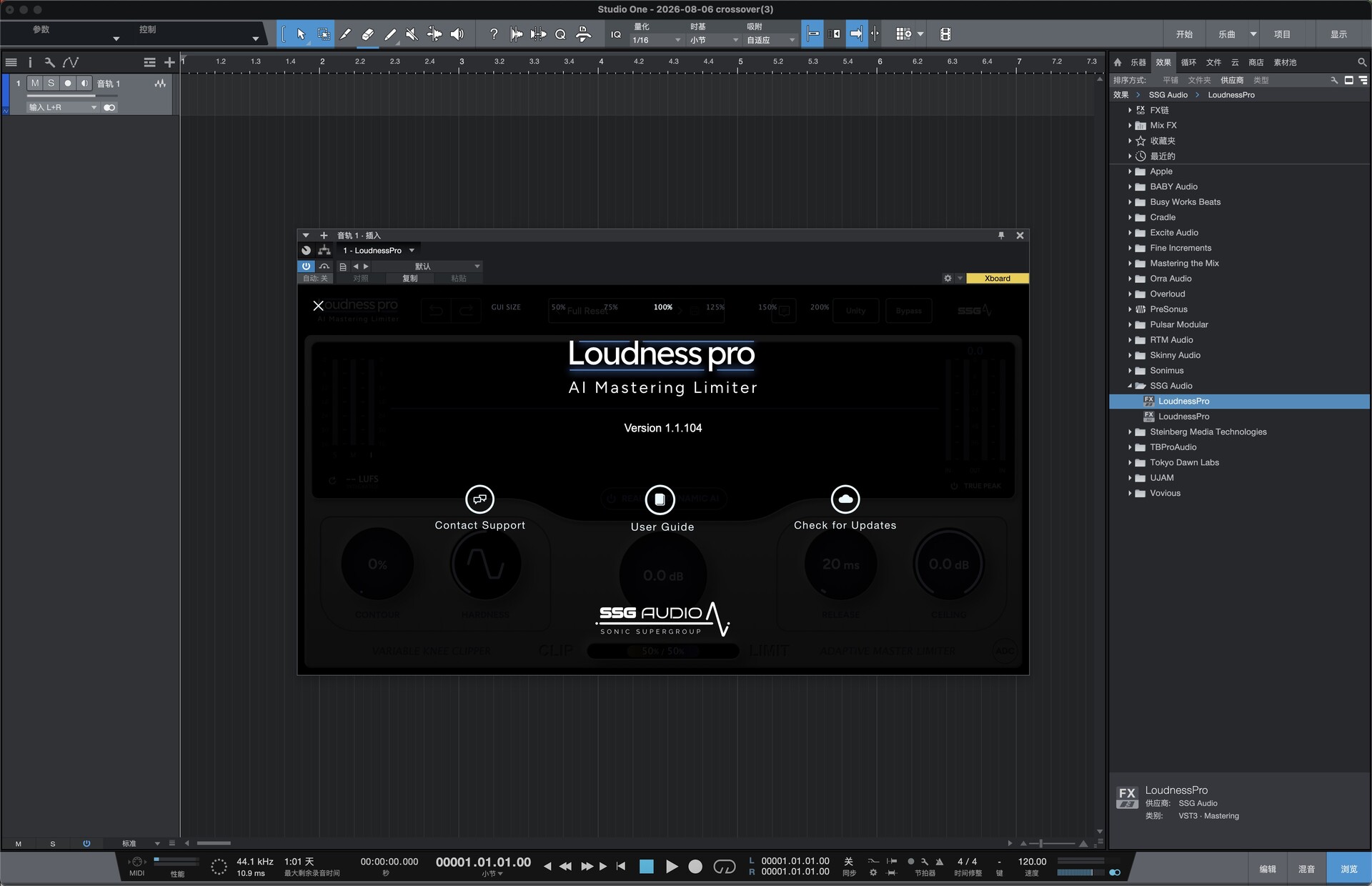Close the LoudnessPro about overlay X
1372x886 pixels.
(319, 306)
